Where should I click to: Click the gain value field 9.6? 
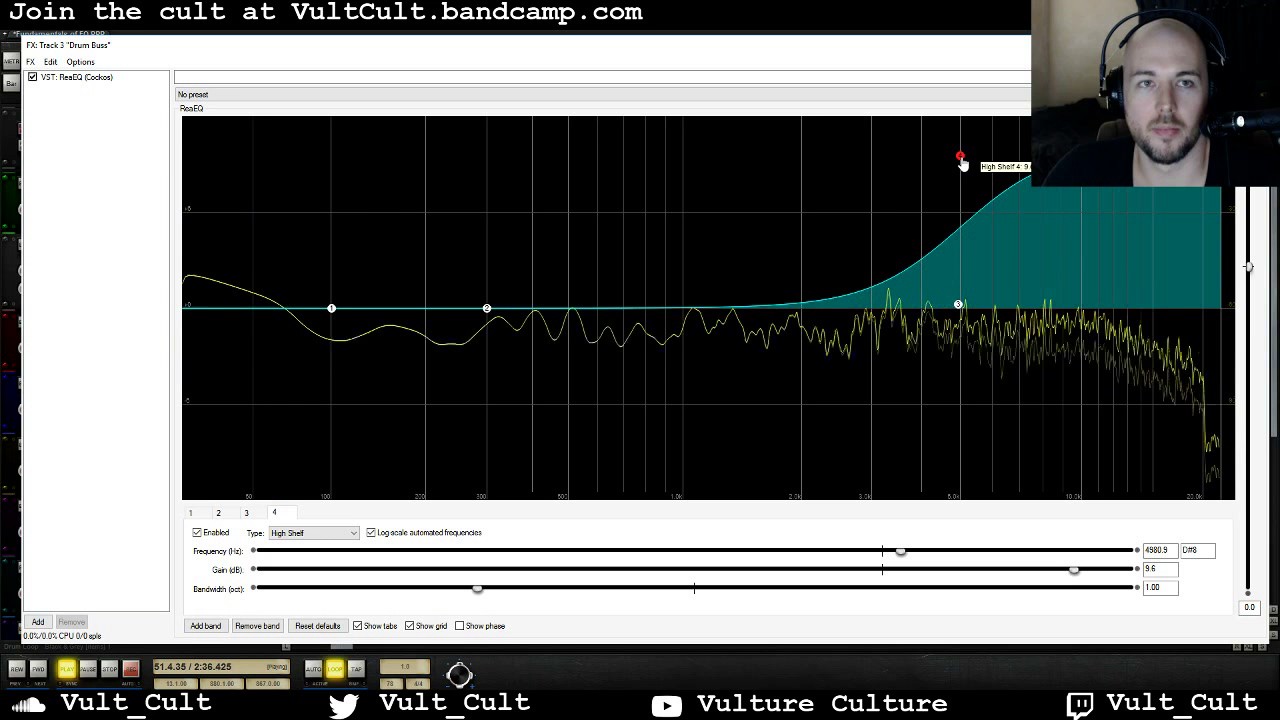coord(1160,569)
